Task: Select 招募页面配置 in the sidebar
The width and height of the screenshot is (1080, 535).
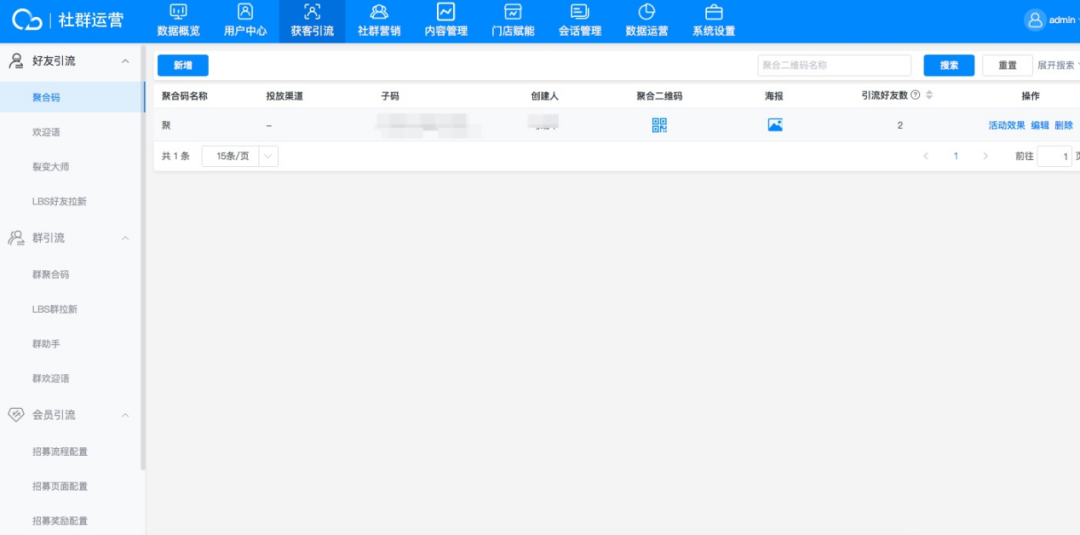Action: point(60,486)
